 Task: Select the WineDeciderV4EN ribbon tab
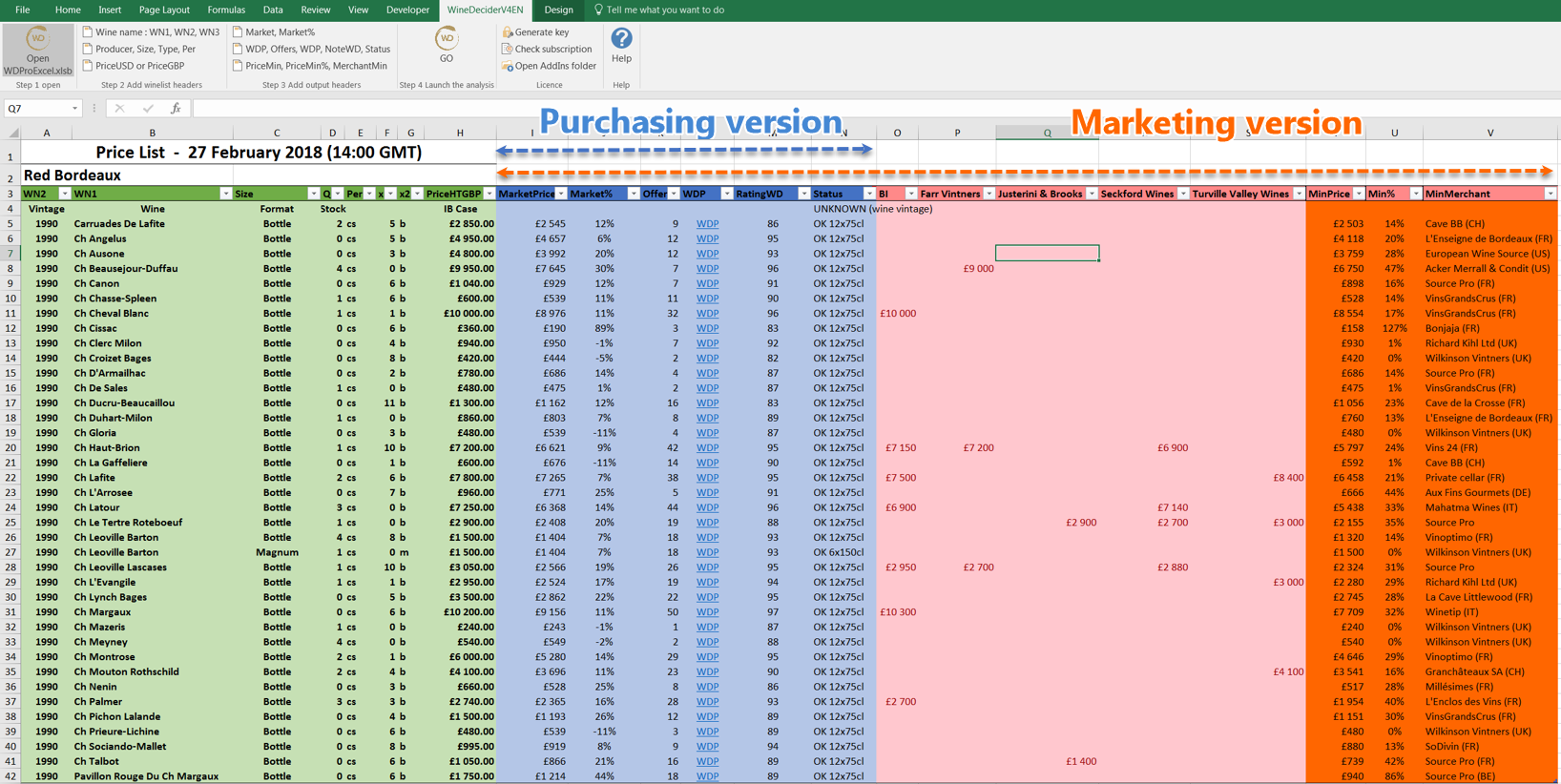[x=485, y=10]
